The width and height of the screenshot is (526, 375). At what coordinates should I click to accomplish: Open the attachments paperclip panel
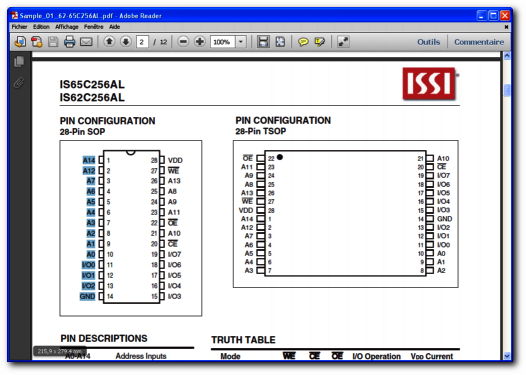19,82
